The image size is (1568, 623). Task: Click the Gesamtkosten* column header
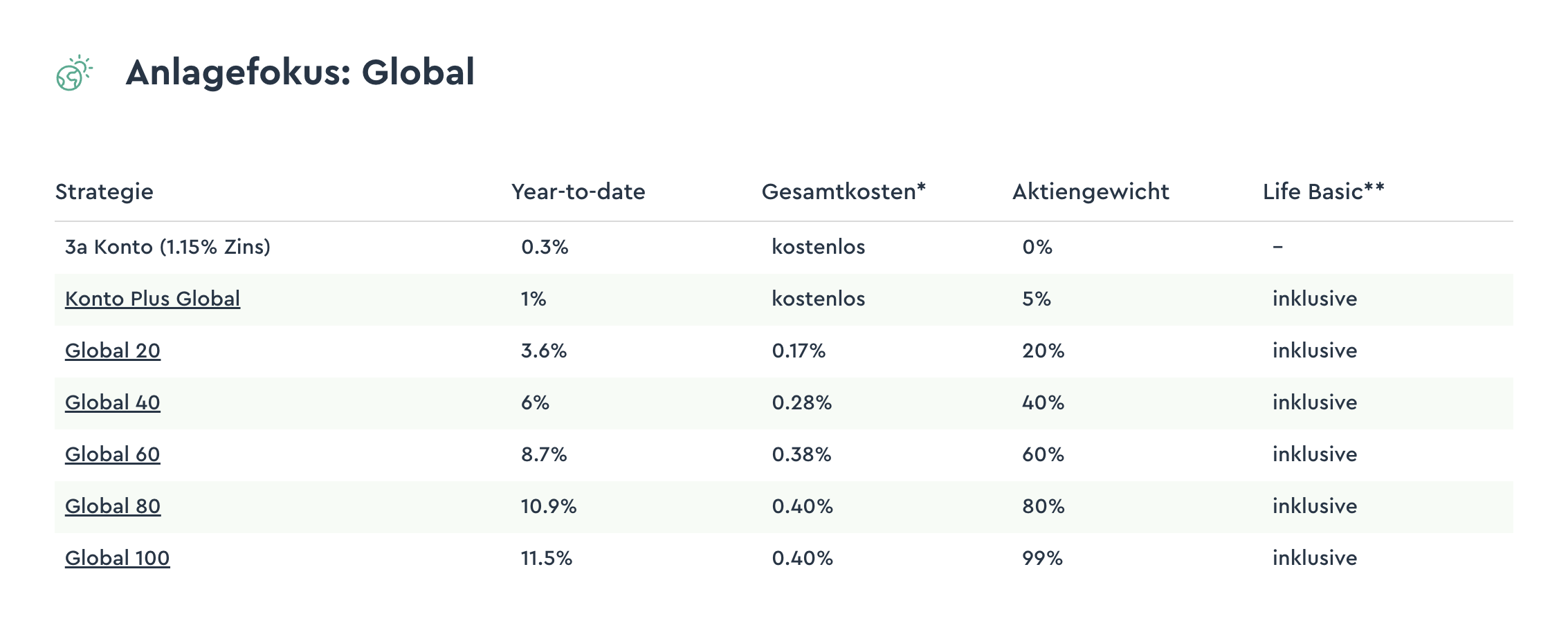click(x=844, y=192)
